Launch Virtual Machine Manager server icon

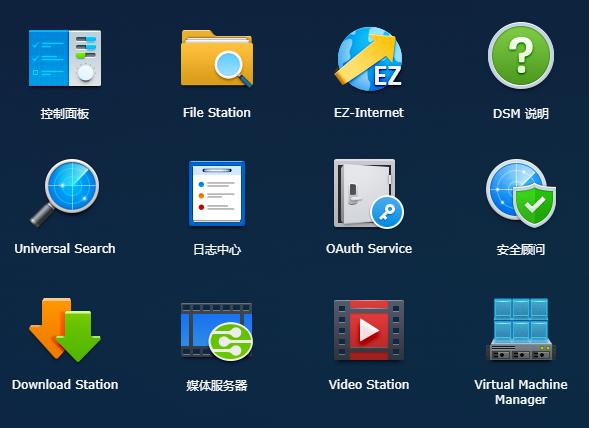pos(521,329)
